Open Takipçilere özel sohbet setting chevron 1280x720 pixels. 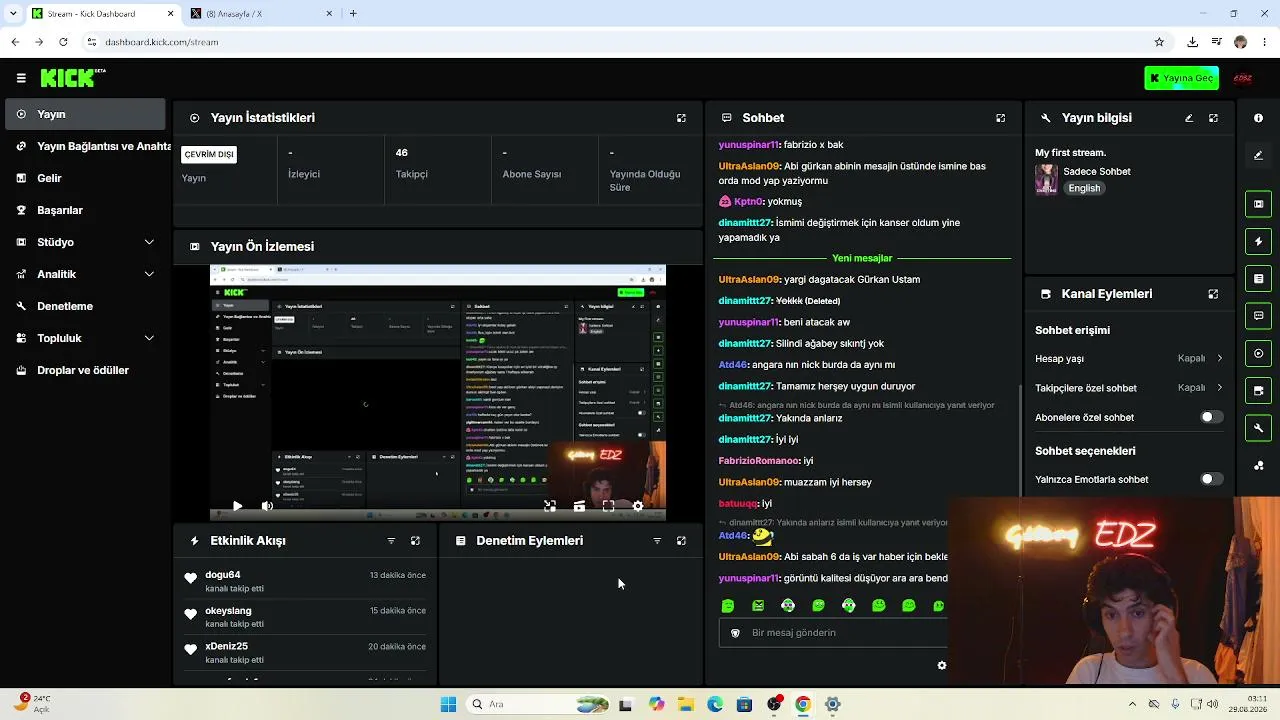click(x=1219, y=388)
